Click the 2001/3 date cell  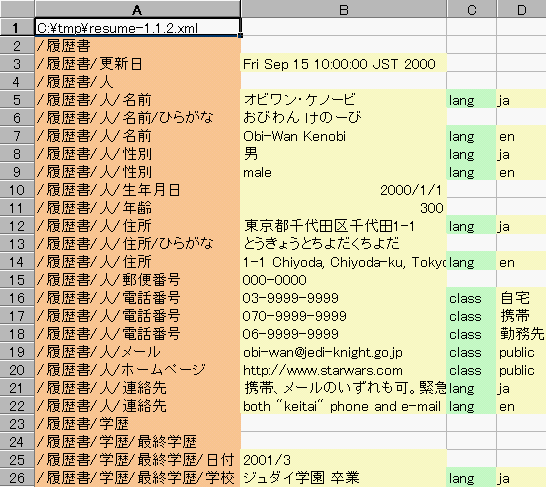[x=343, y=460]
